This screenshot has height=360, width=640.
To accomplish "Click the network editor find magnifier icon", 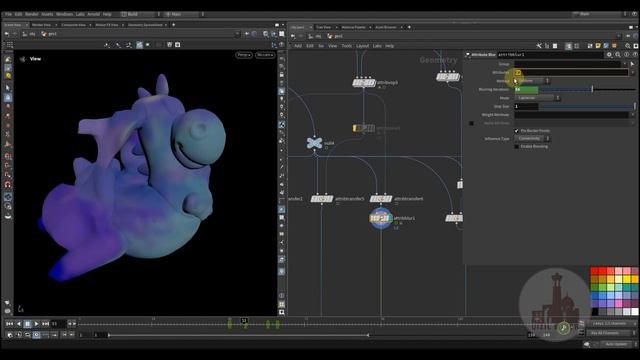I will click(627, 46).
